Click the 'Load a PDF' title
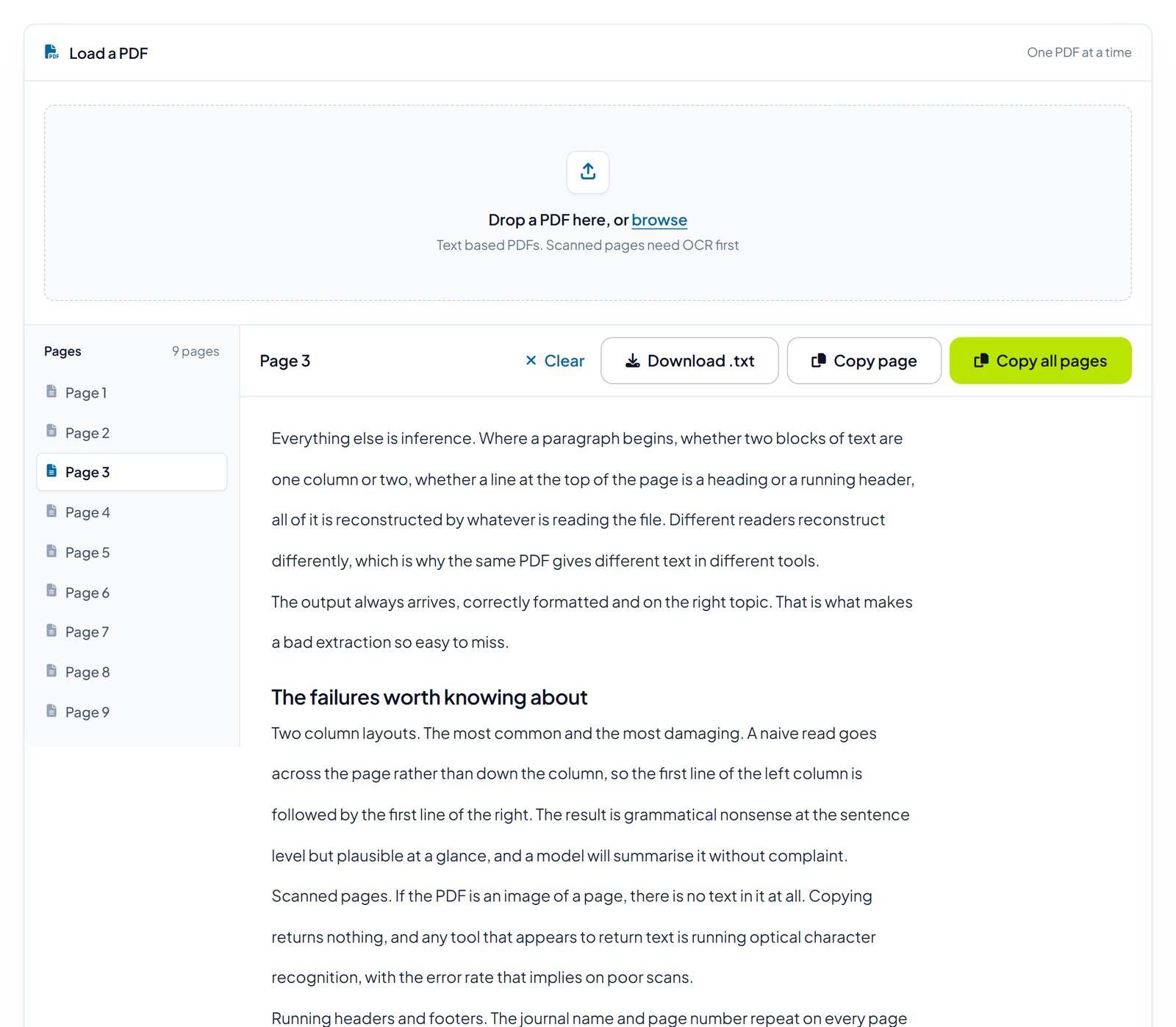This screenshot has width=1176, height=1027. point(108,53)
